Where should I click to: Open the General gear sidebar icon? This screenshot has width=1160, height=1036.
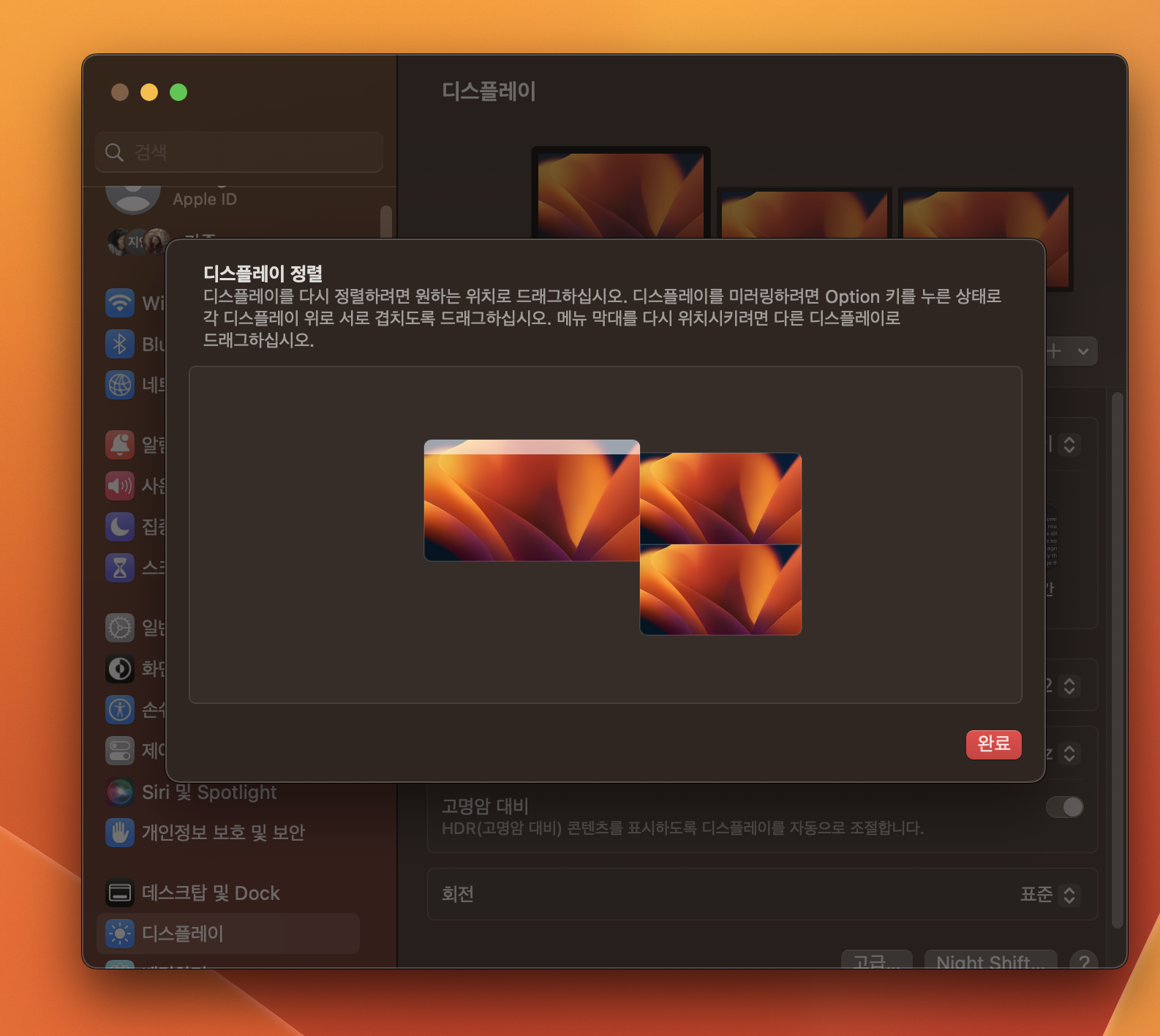[x=120, y=628]
